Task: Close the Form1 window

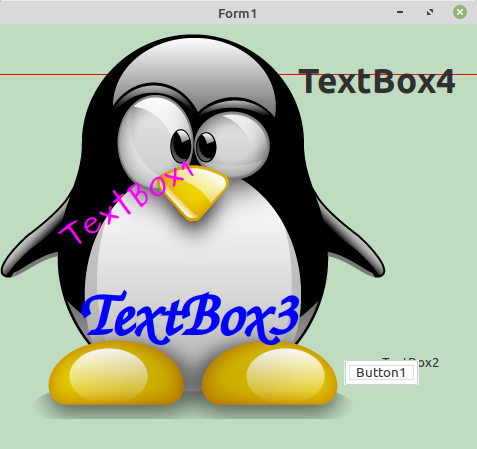Action: click(x=460, y=12)
